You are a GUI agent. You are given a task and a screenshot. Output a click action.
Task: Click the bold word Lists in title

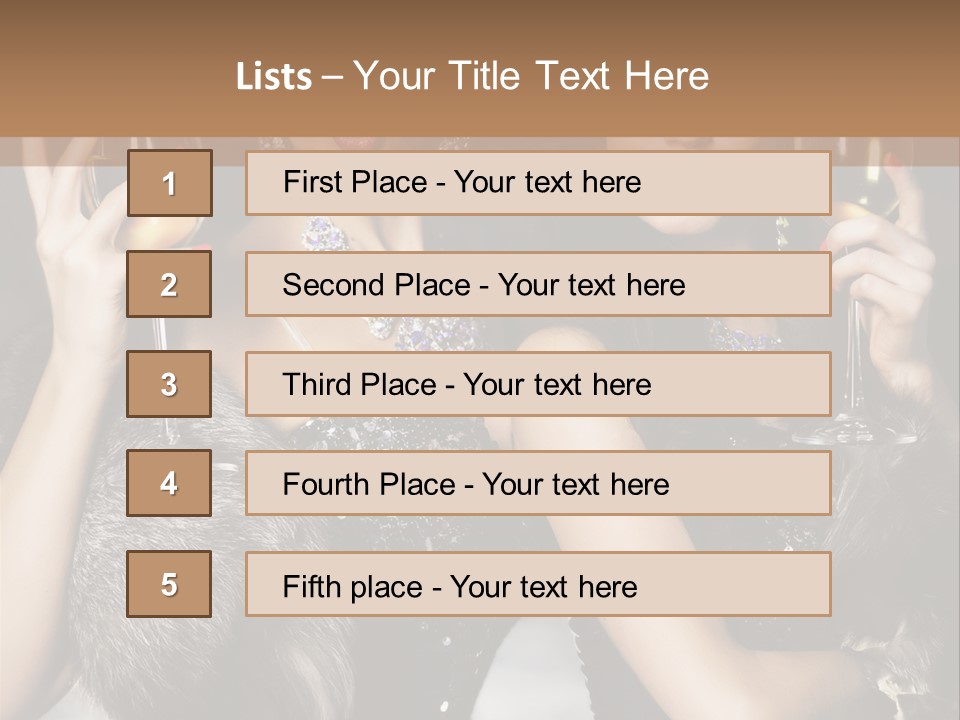tap(274, 77)
